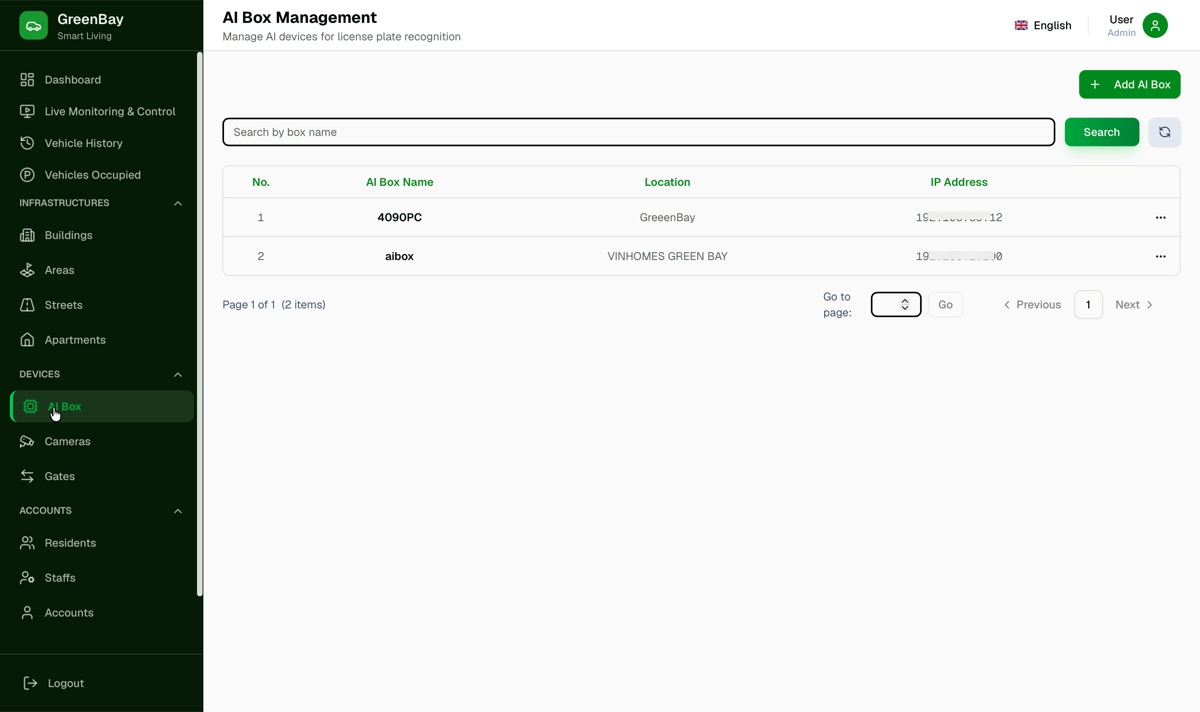
Task: Click the Logout label
Action: click(66, 683)
